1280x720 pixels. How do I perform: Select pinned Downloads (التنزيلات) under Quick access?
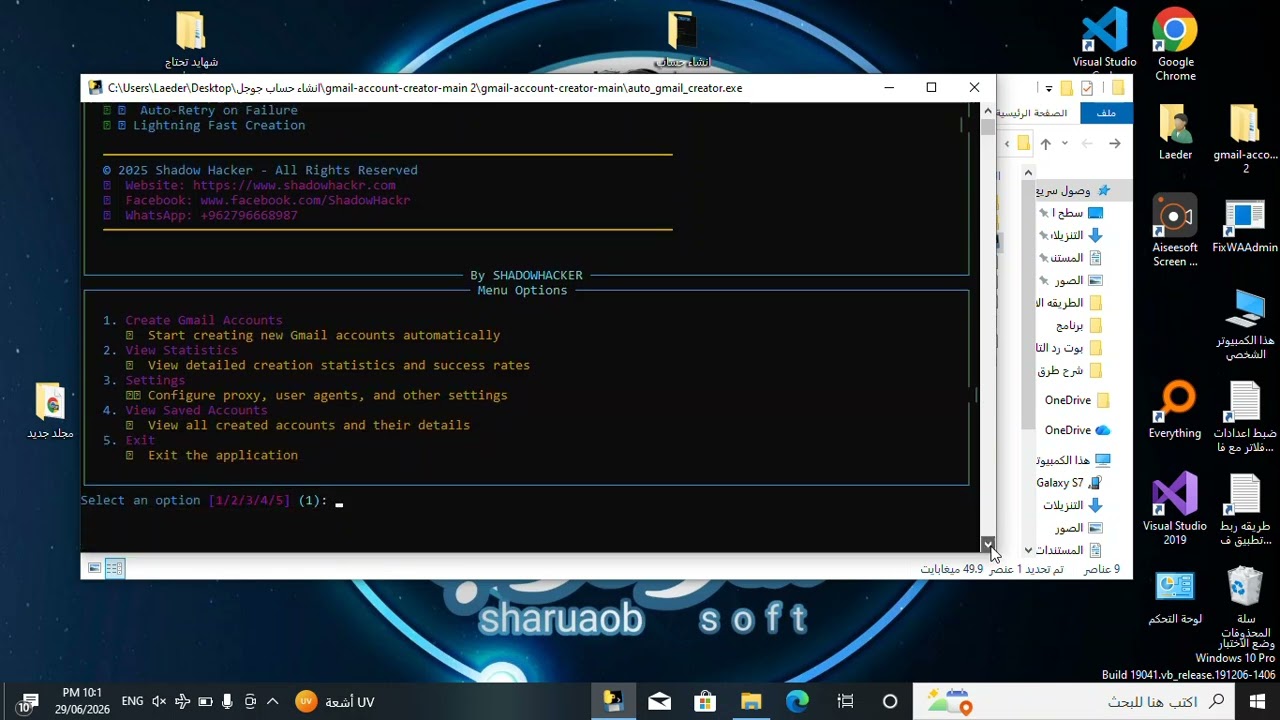point(1072,235)
